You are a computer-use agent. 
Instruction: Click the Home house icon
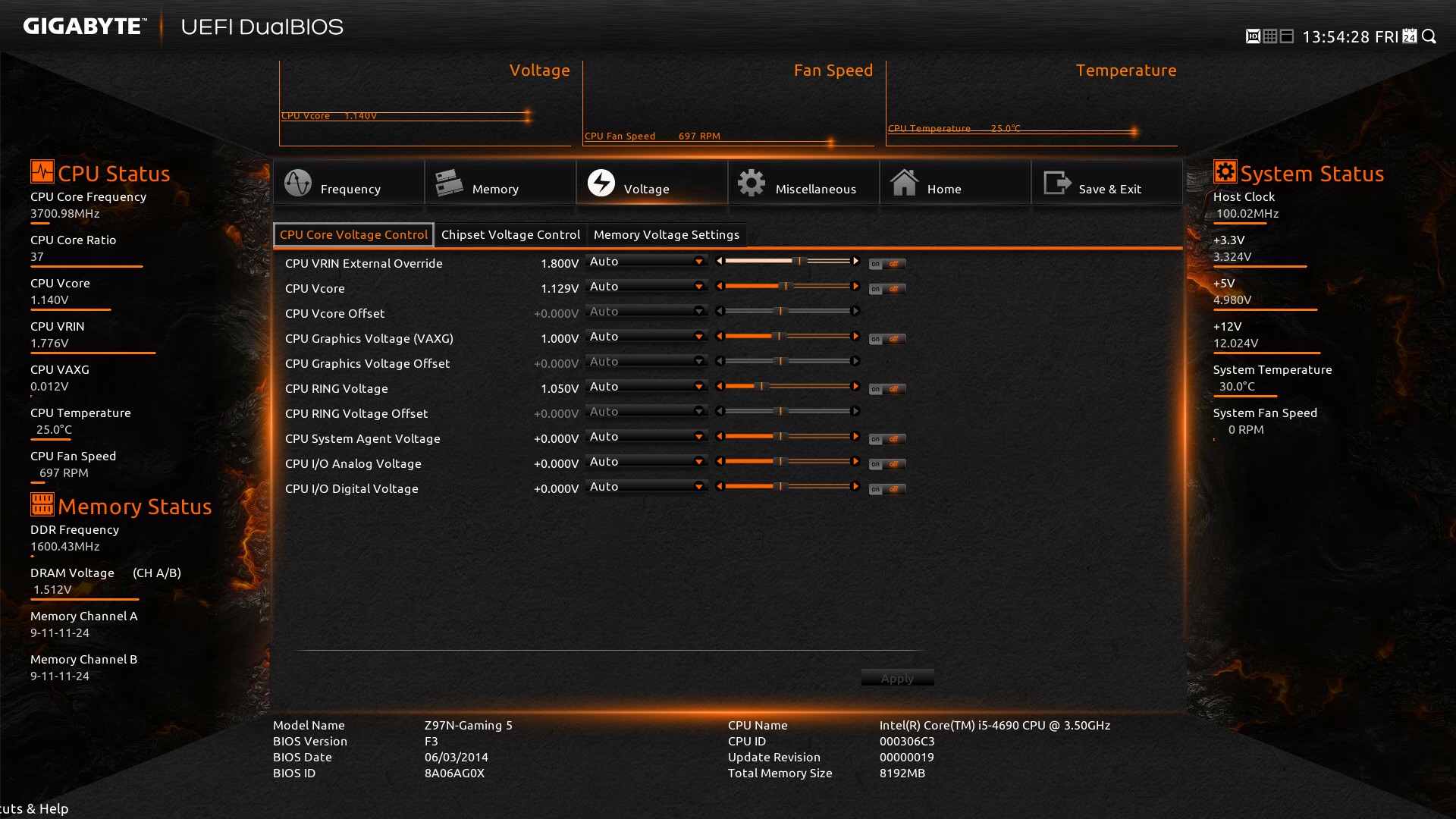click(904, 183)
